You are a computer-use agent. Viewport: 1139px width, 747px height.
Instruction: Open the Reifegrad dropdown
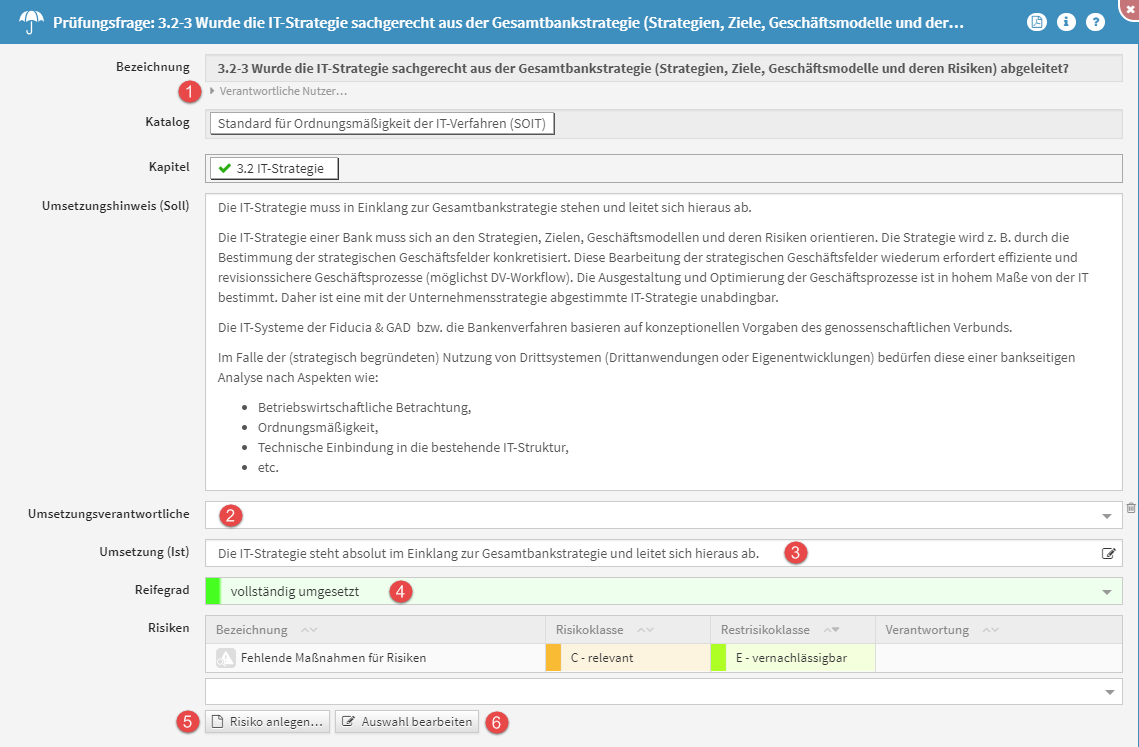click(1106, 592)
